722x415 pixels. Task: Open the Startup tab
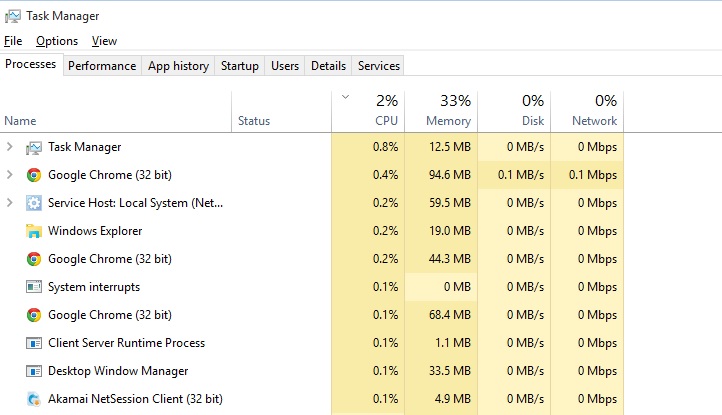tap(239, 66)
